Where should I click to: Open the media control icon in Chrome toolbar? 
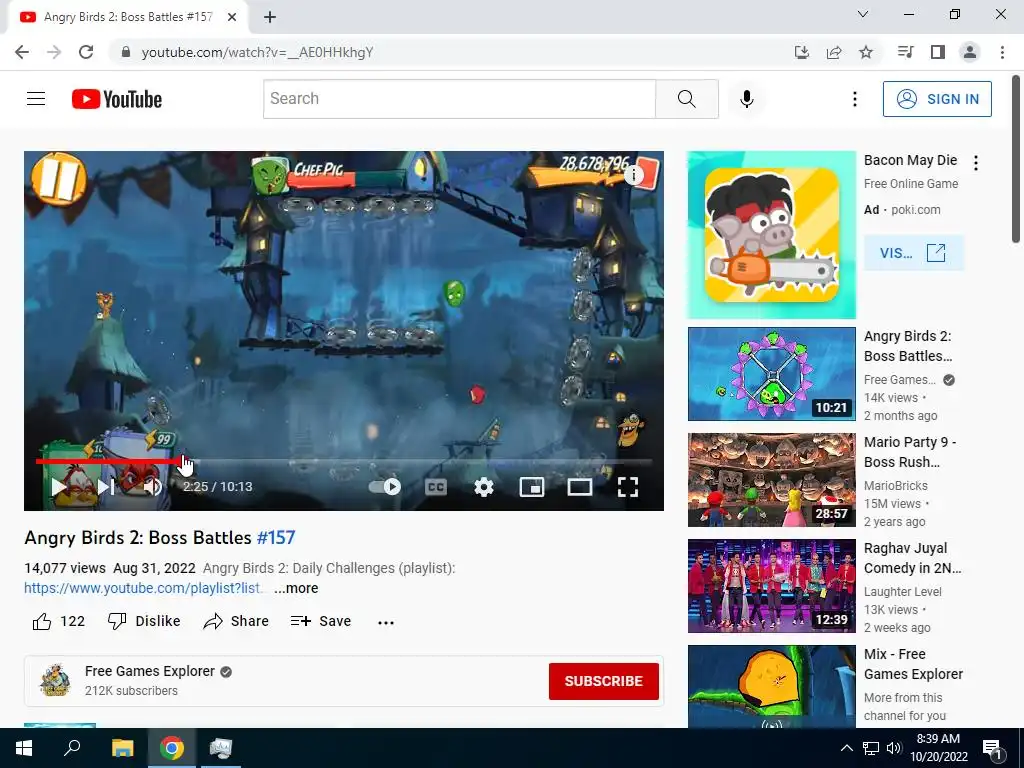click(905, 52)
